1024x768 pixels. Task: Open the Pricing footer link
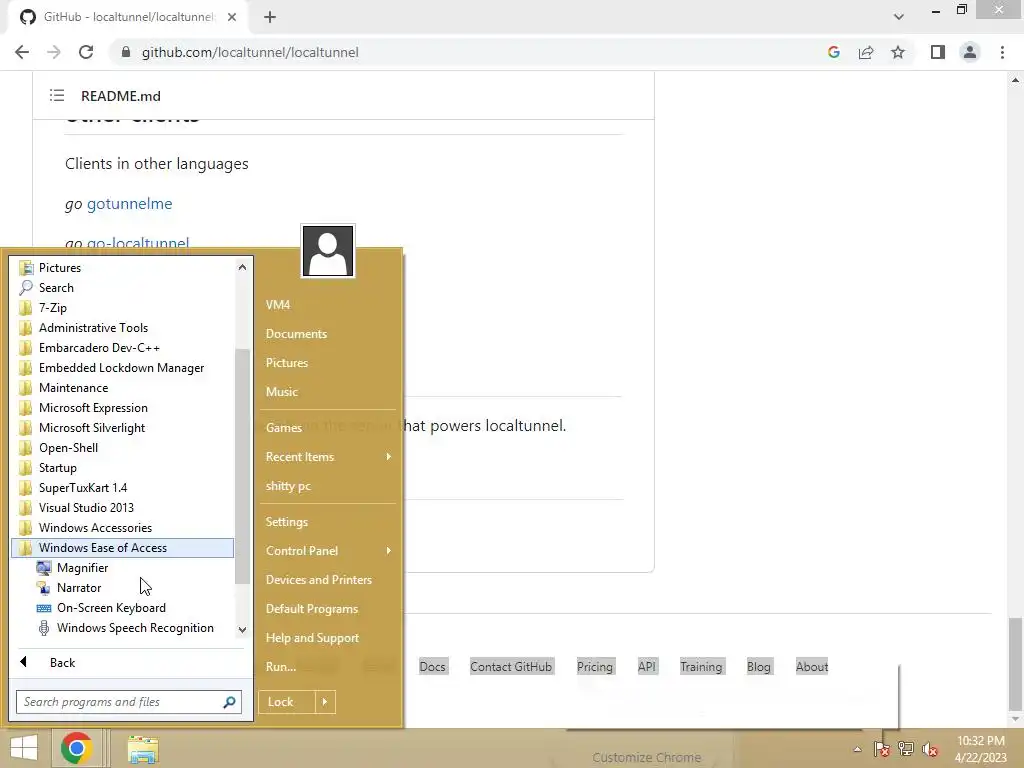coord(594,667)
